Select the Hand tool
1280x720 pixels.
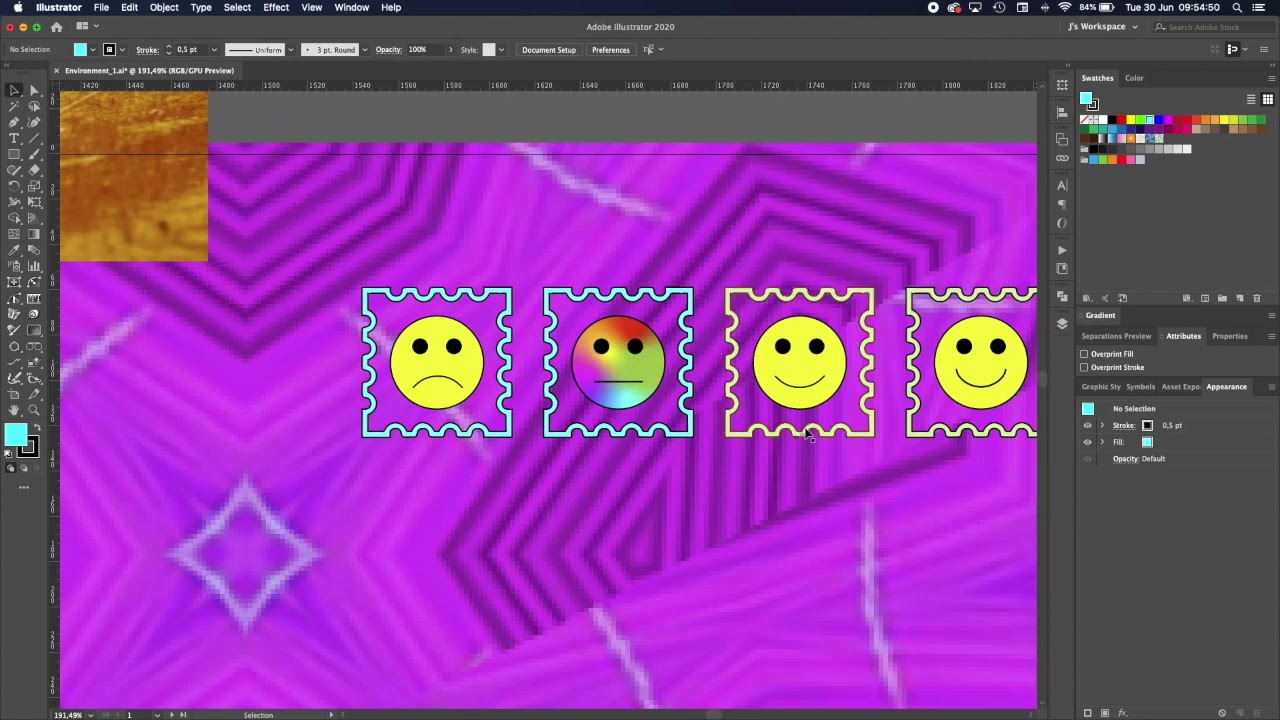pyautogui.click(x=14, y=410)
